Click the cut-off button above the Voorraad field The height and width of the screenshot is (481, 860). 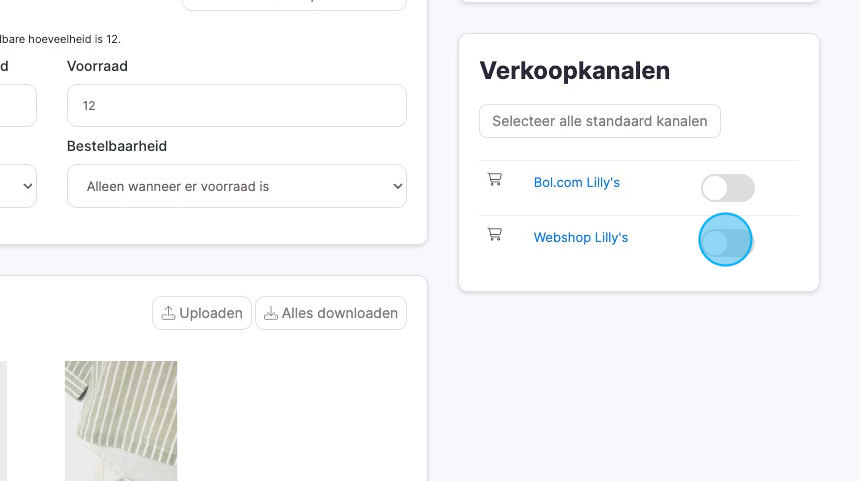(x=294, y=4)
